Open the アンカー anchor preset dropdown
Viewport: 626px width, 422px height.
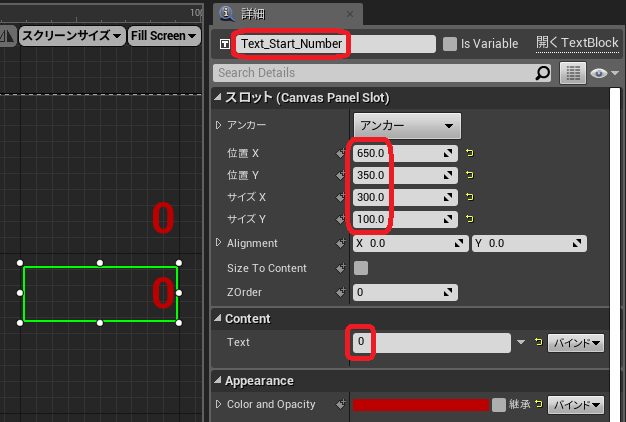coord(407,126)
